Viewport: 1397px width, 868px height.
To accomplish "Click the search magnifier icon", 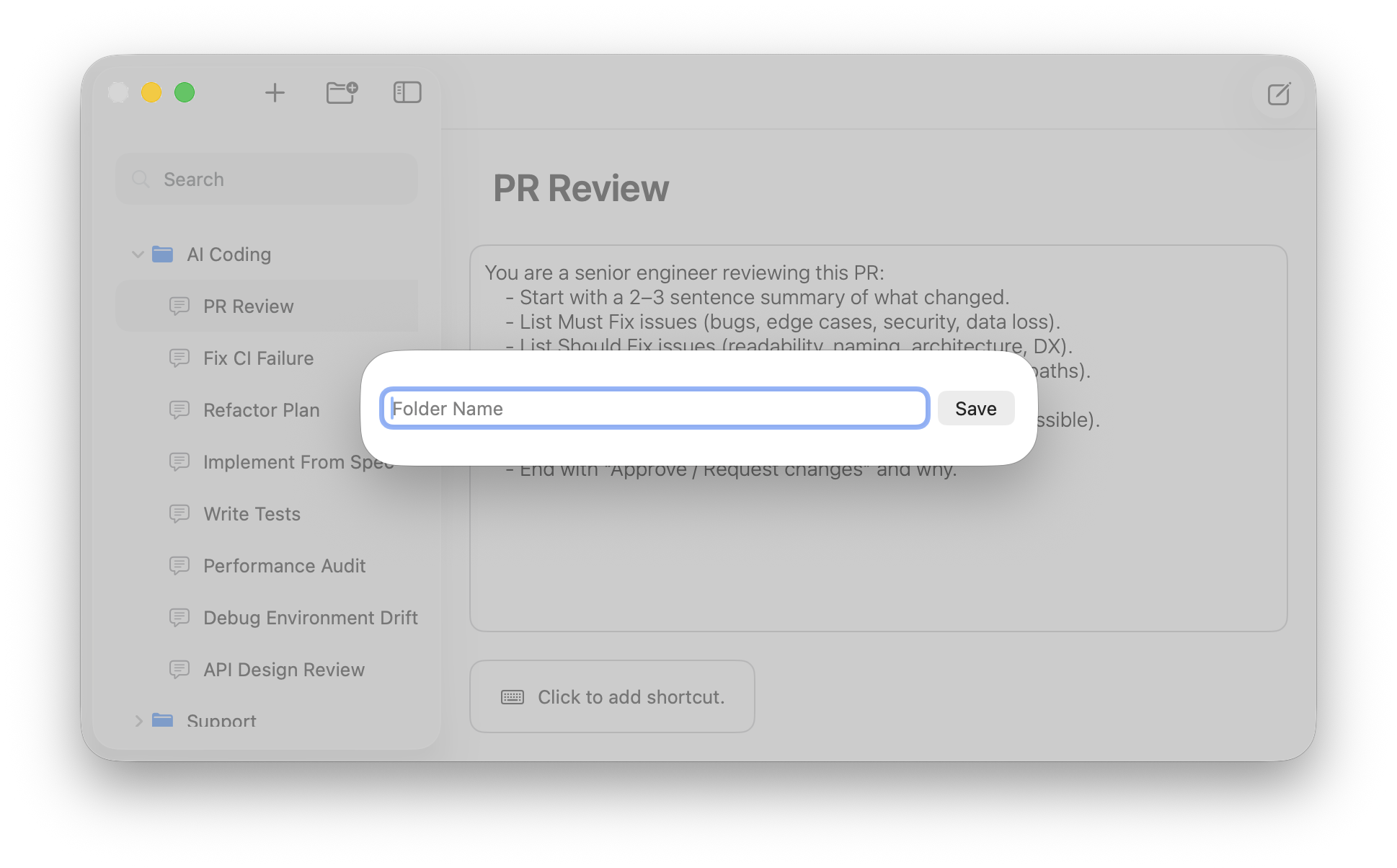I will 141,179.
